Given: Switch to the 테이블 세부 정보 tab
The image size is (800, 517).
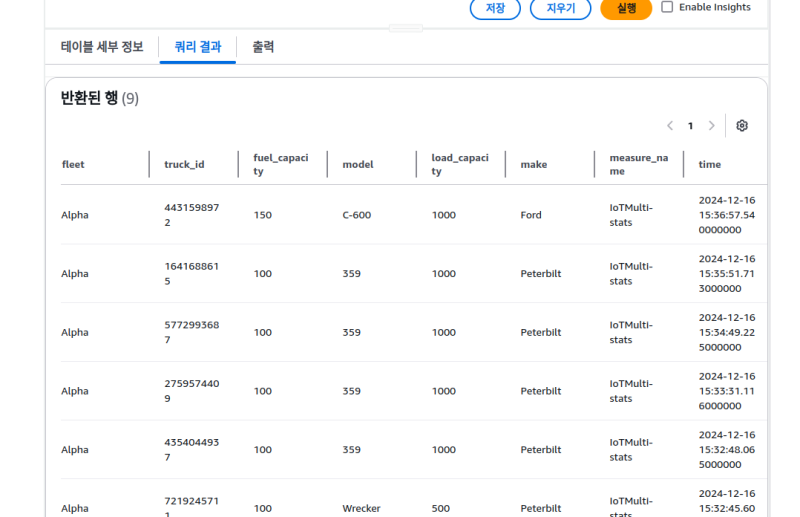Looking at the screenshot, I should [x=102, y=47].
